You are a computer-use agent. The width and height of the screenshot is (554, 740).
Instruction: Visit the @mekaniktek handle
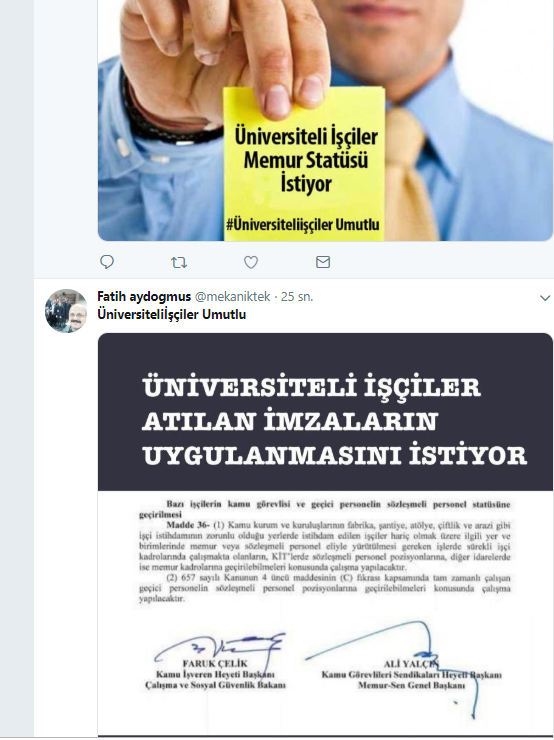(x=232, y=296)
